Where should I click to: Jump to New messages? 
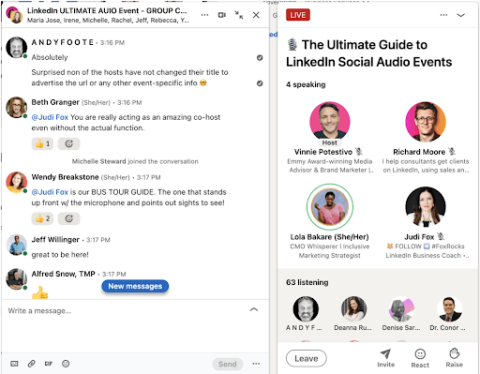135,286
